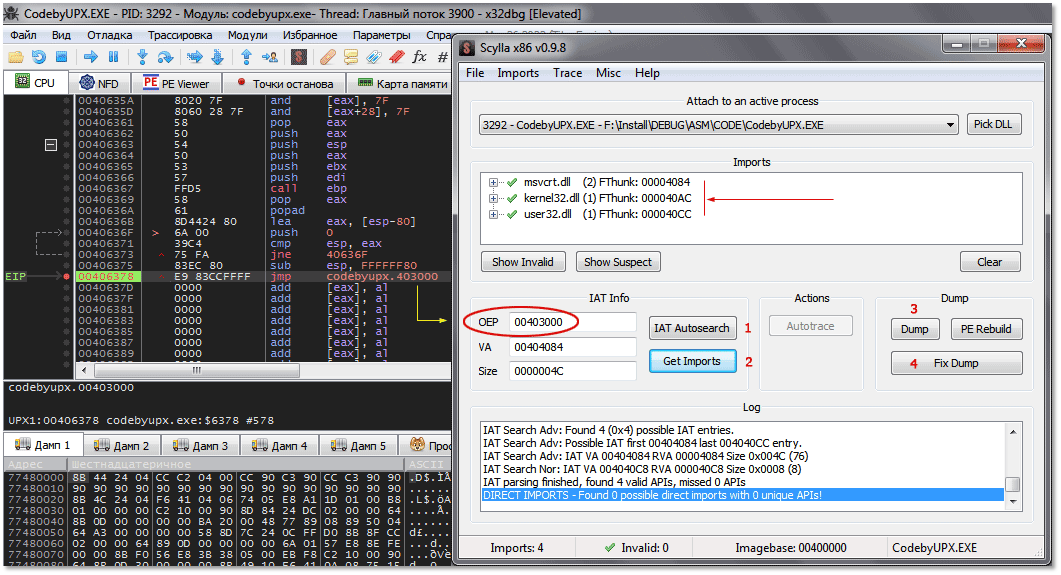The image size is (1061, 575).
Task: Start trace into from the toolbar
Action: click(x=194, y=58)
